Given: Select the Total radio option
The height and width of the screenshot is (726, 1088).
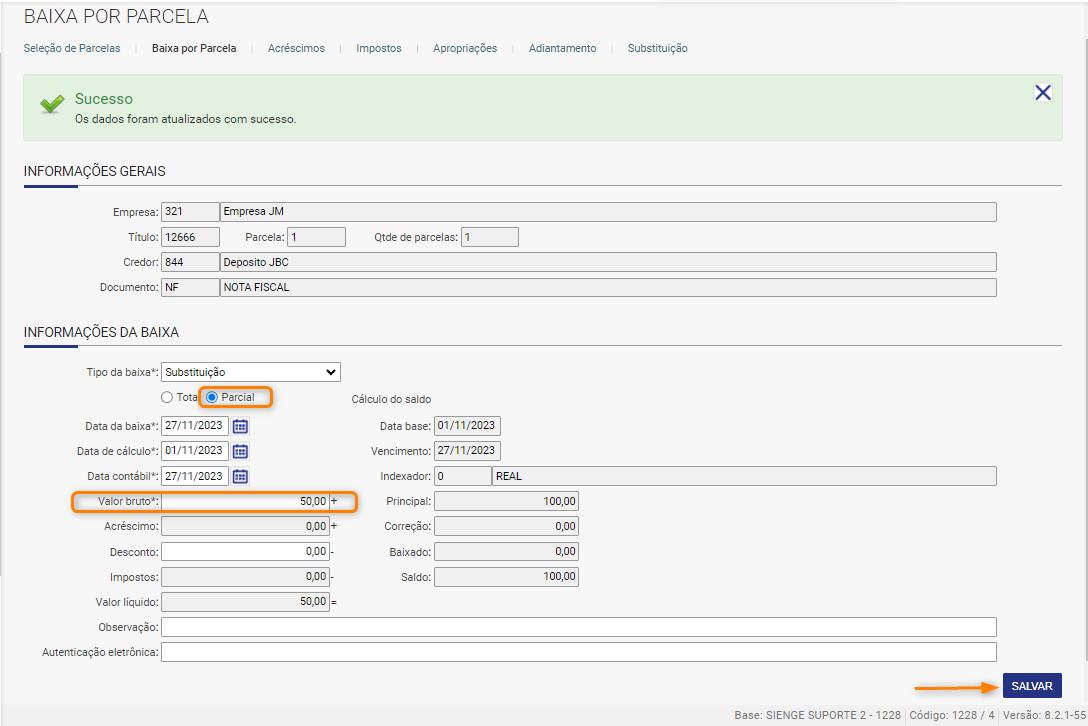Looking at the screenshot, I should pos(167,398).
